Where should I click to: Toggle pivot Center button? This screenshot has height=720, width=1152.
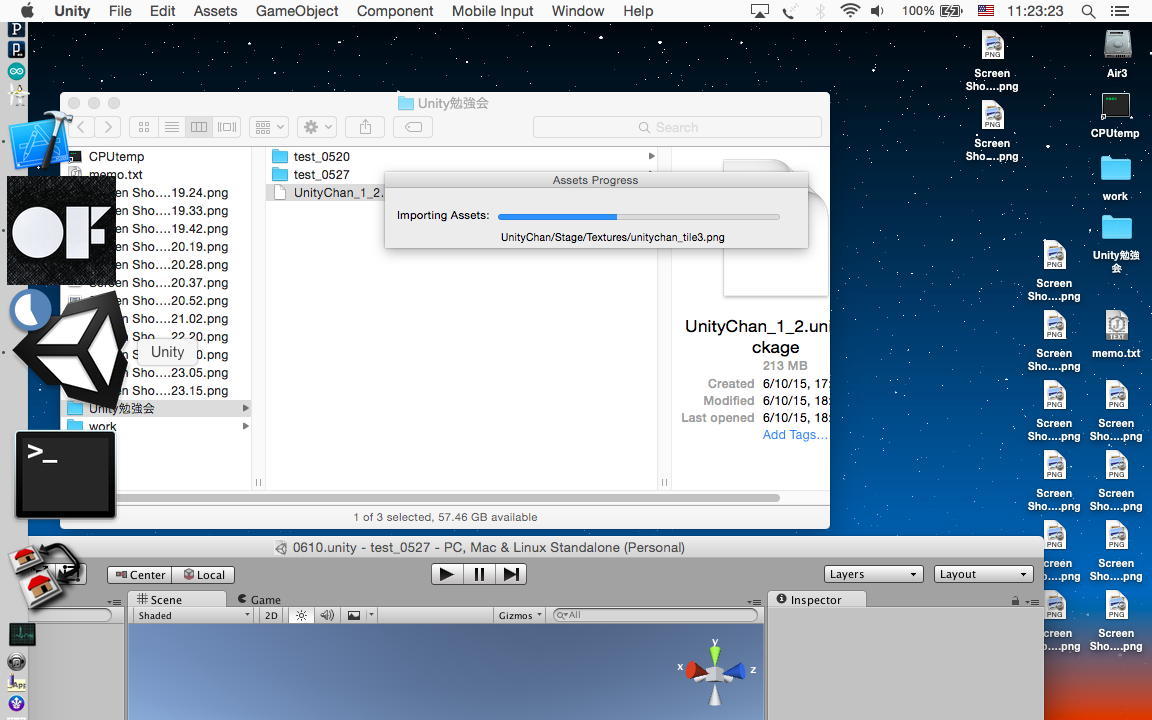140,575
